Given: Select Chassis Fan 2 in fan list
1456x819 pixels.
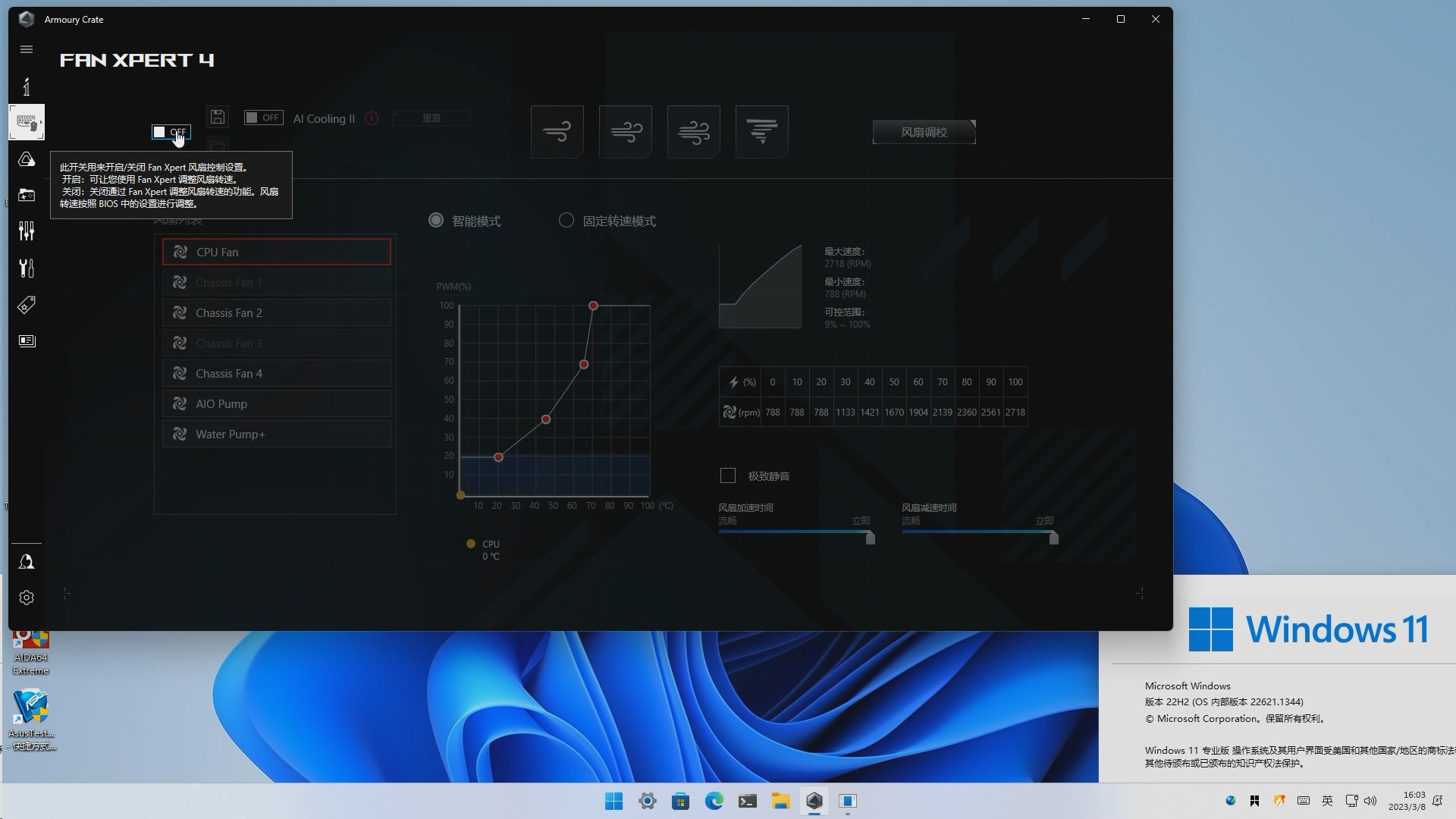Looking at the screenshot, I should pos(277,313).
